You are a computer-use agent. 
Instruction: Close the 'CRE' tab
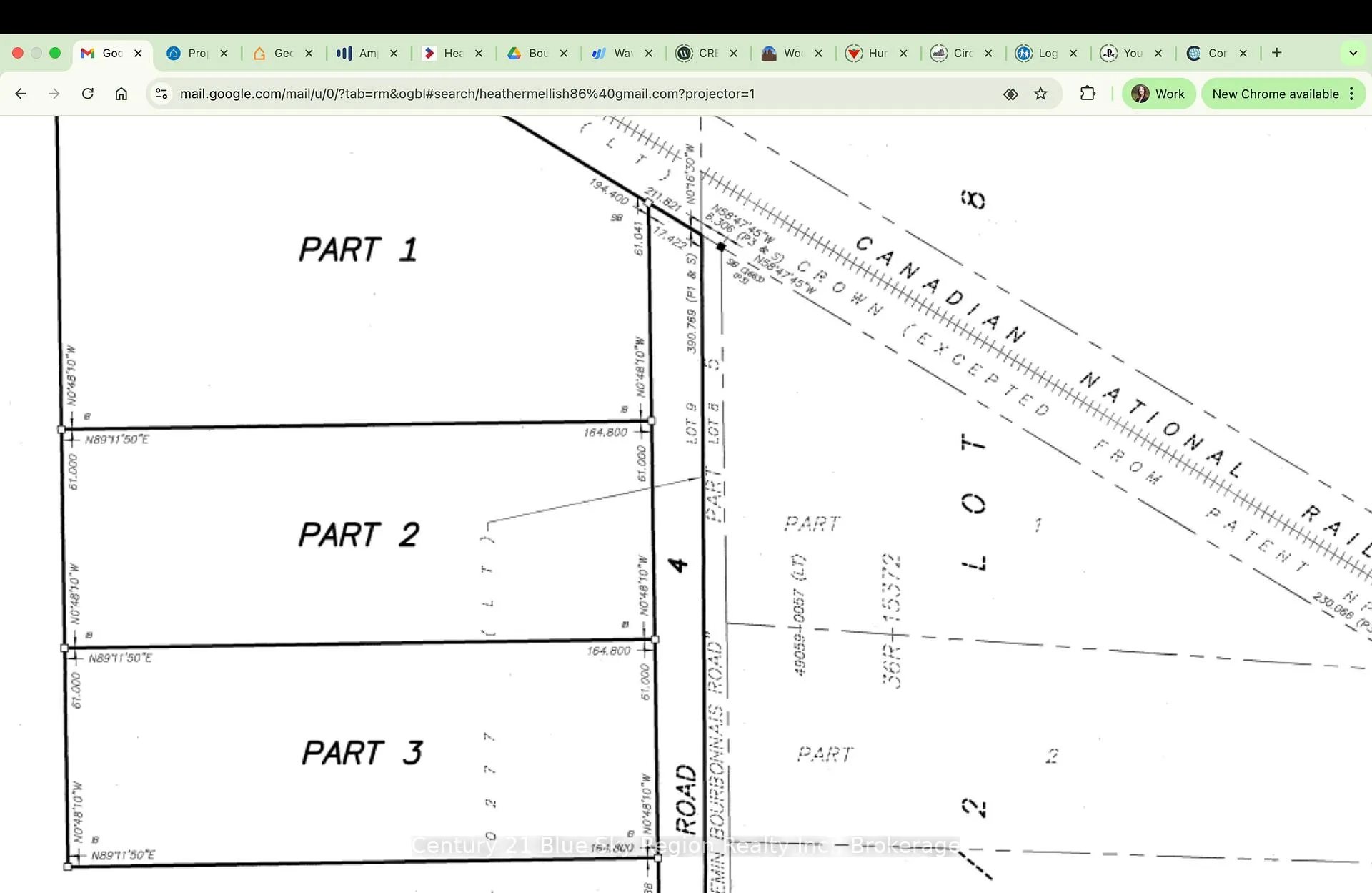734,53
